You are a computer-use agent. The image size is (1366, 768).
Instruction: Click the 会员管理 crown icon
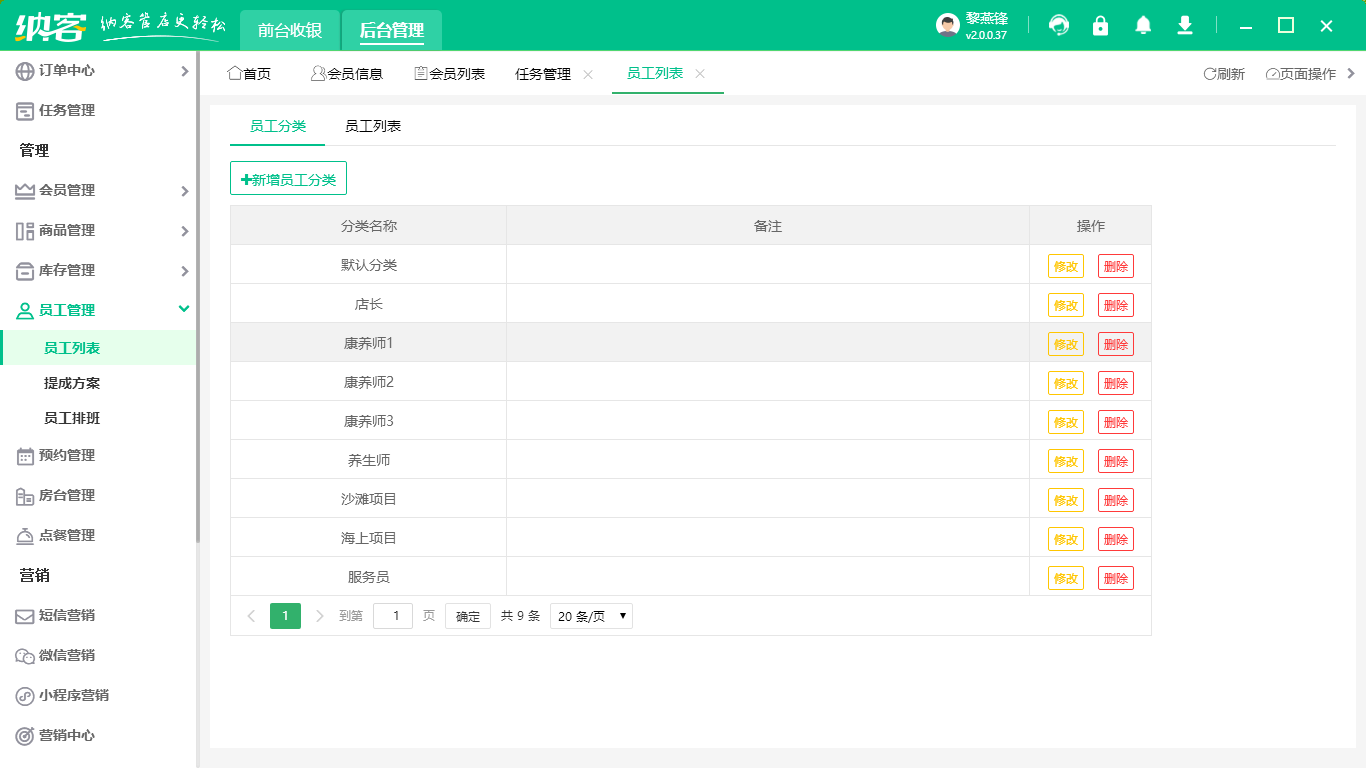coord(25,191)
